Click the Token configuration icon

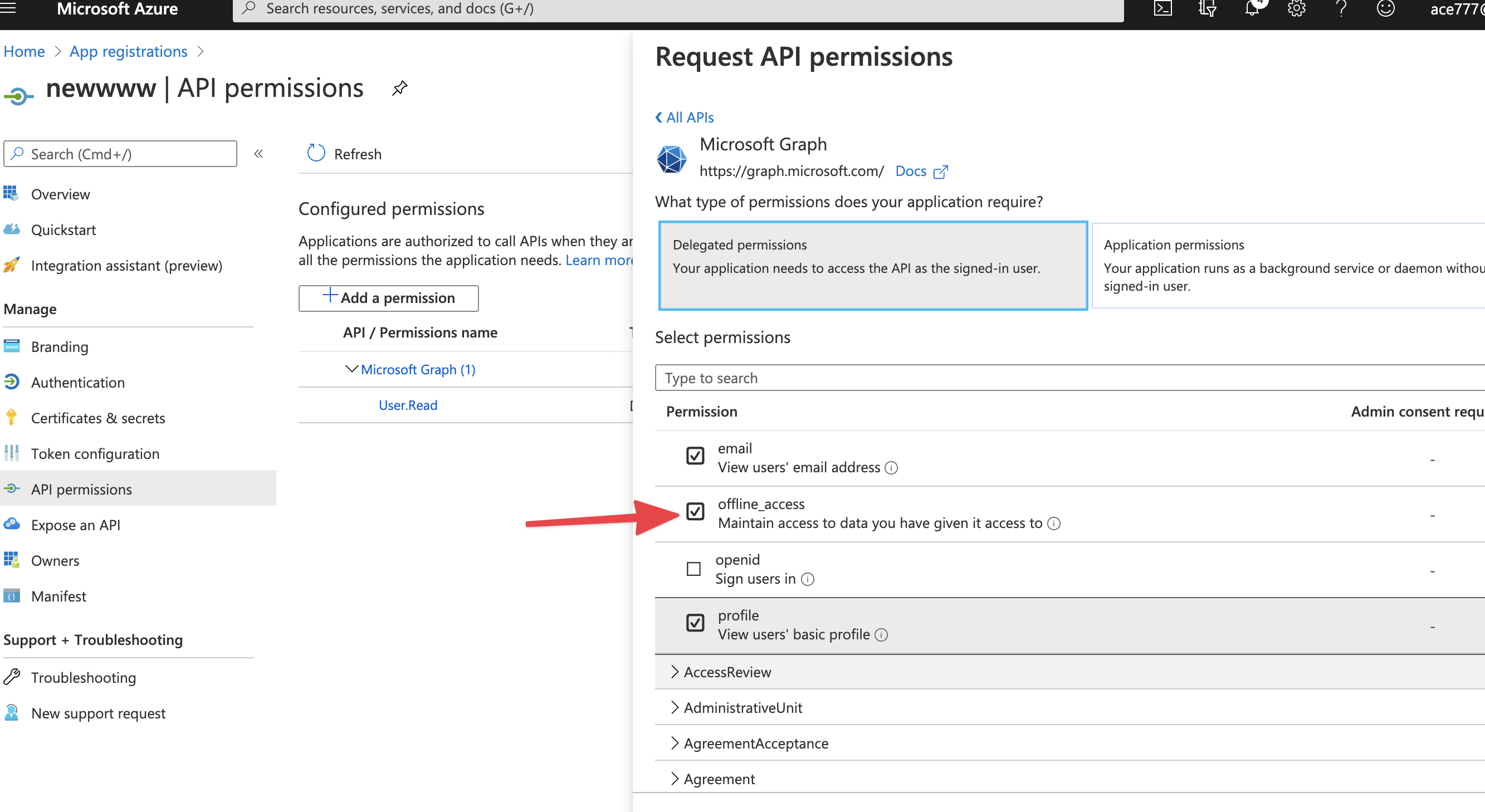point(11,453)
